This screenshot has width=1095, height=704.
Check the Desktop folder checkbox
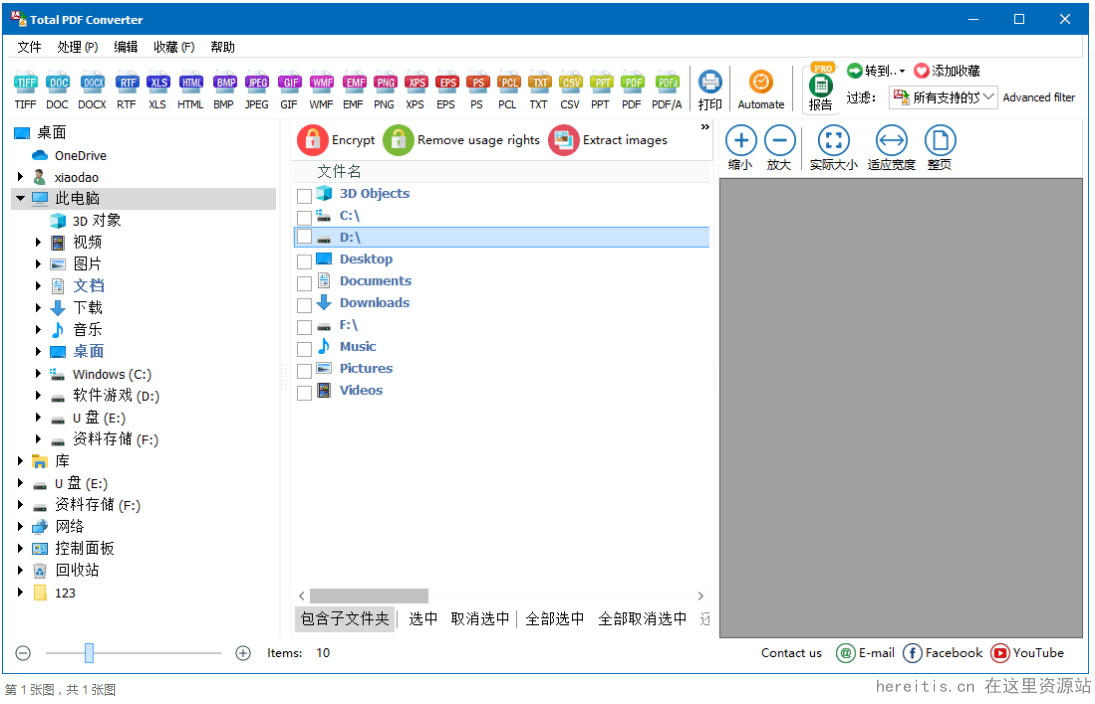(304, 262)
